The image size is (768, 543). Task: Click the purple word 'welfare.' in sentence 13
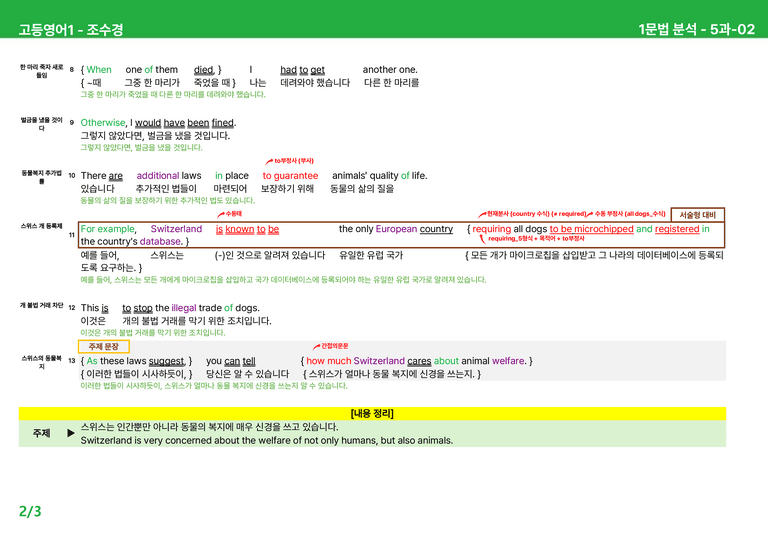pos(509,361)
